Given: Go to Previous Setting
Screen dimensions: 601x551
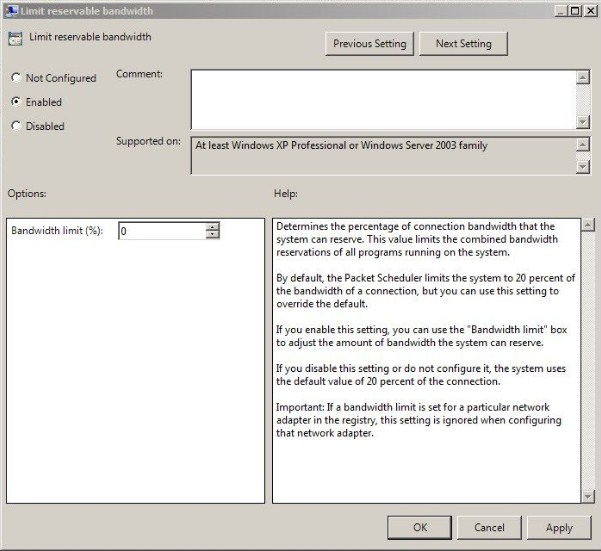Looking at the screenshot, I should (x=369, y=44).
